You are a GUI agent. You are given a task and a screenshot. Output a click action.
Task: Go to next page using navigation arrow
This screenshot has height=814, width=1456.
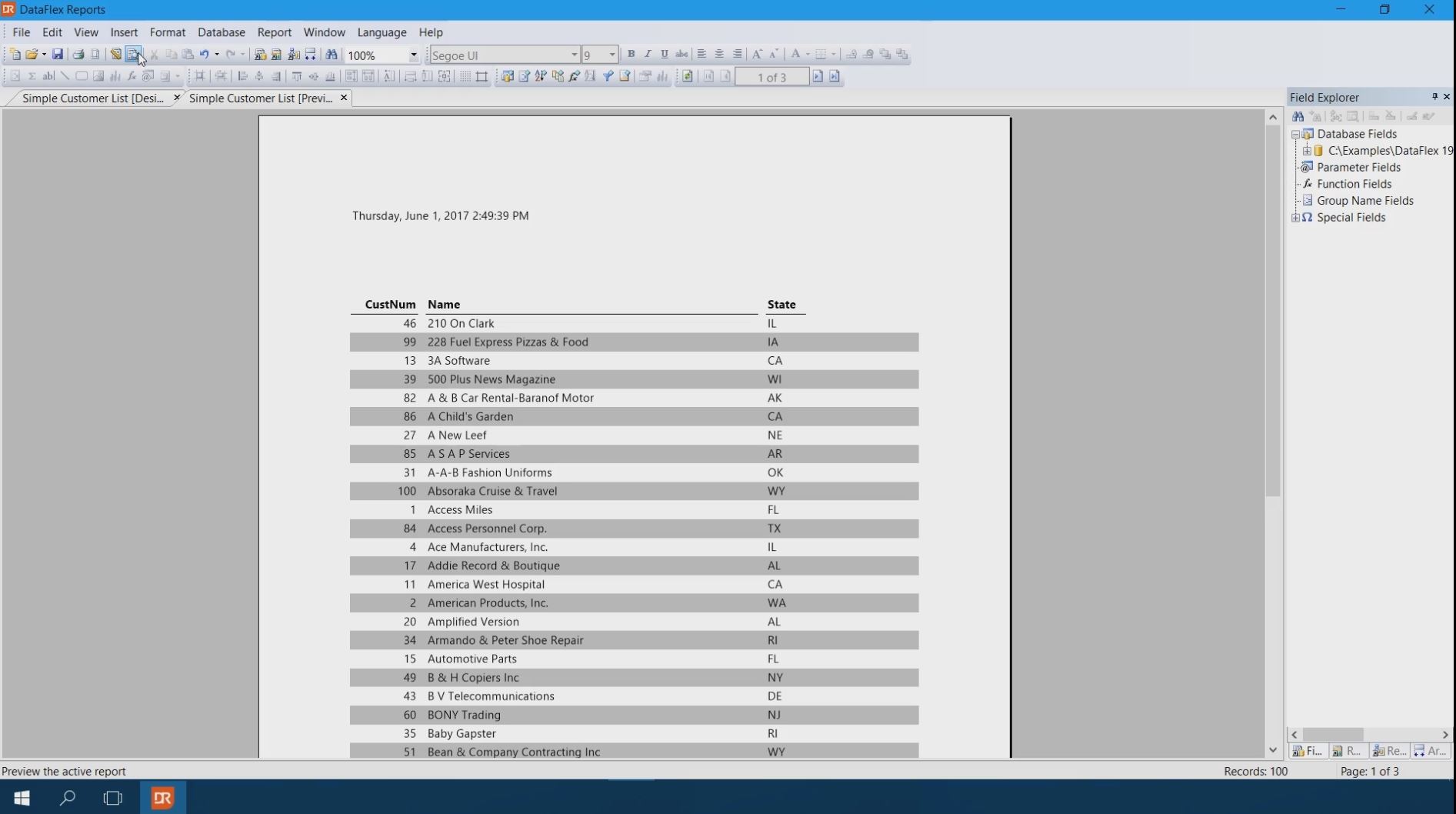(x=818, y=77)
